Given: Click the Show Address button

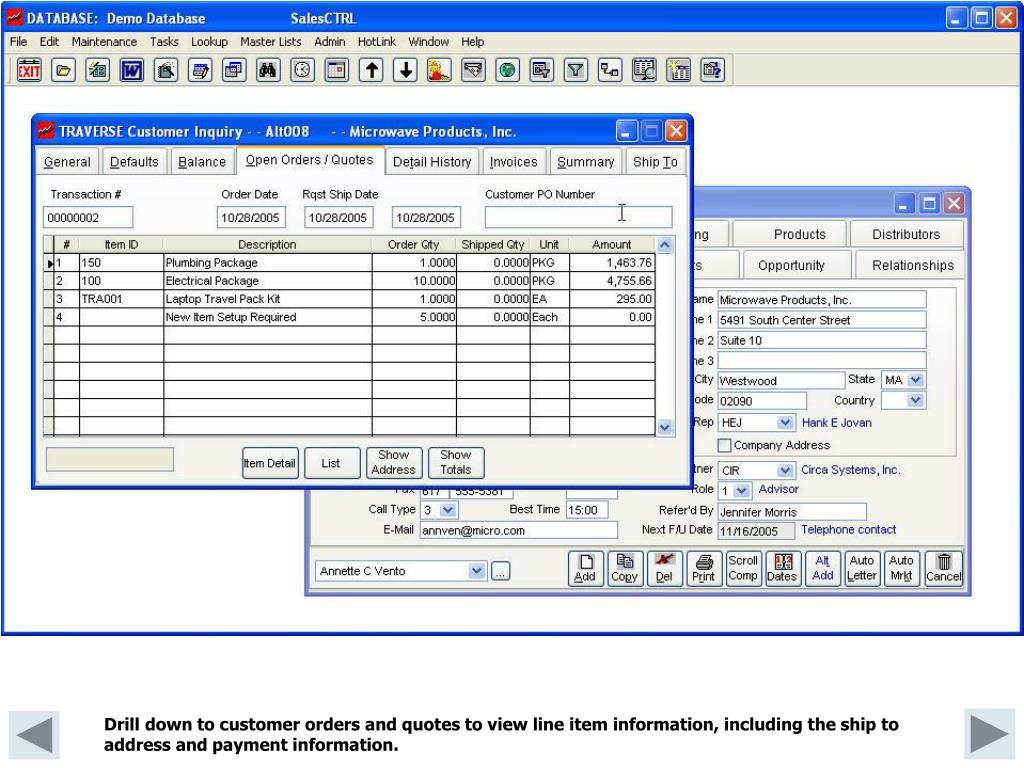Looking at the screenshot, I should point(394,462).
